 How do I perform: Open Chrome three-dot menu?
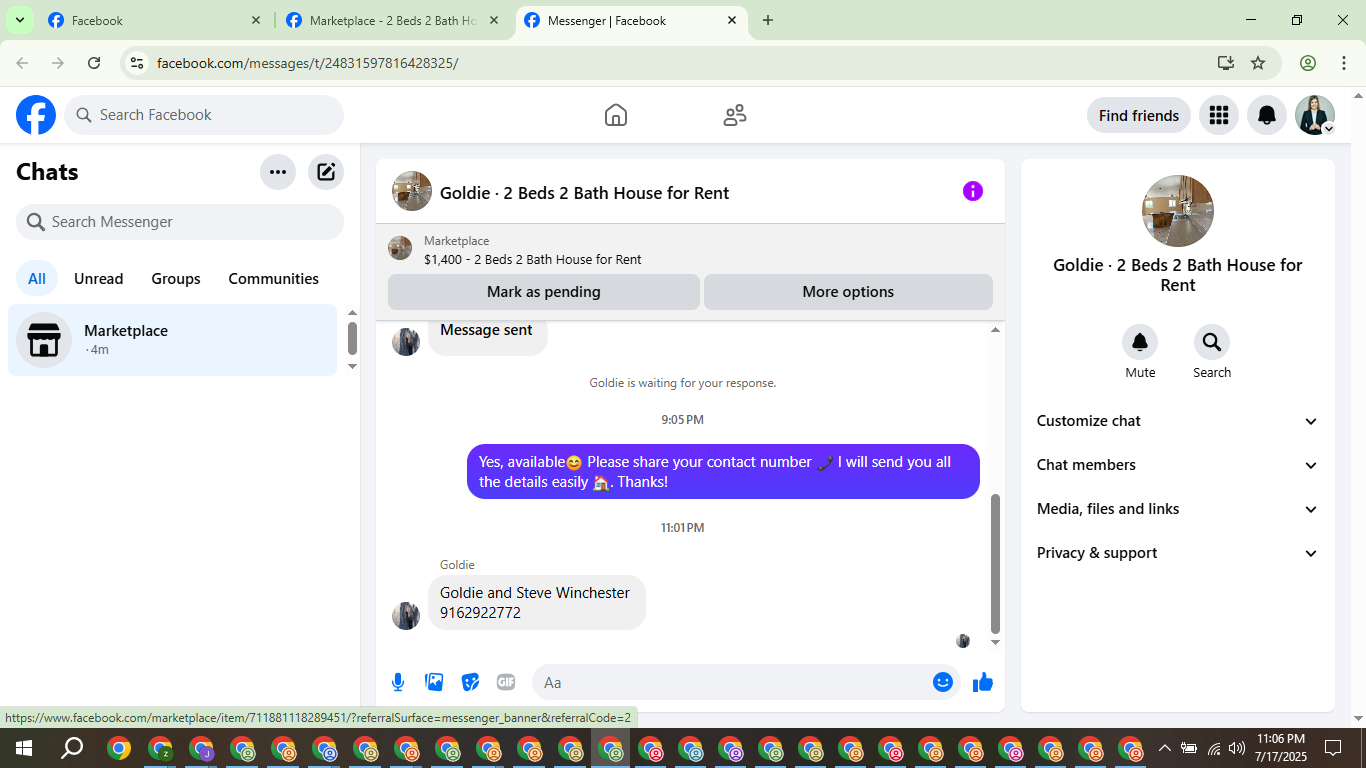point(1343,63)
